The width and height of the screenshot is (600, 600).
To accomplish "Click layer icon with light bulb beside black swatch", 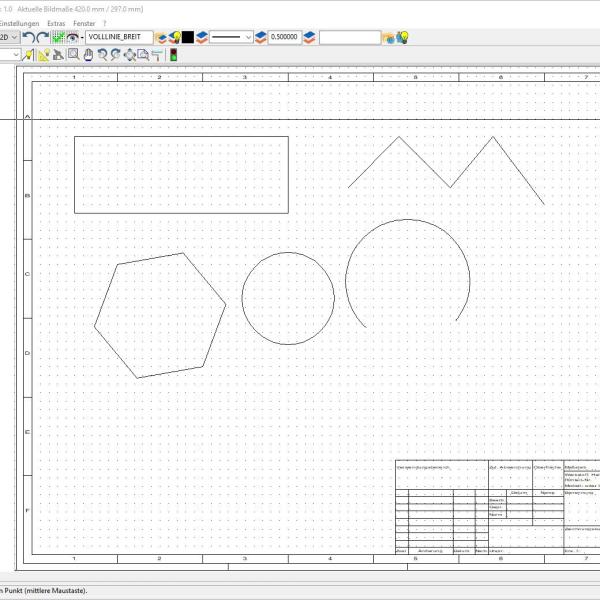I will point(174,38).
